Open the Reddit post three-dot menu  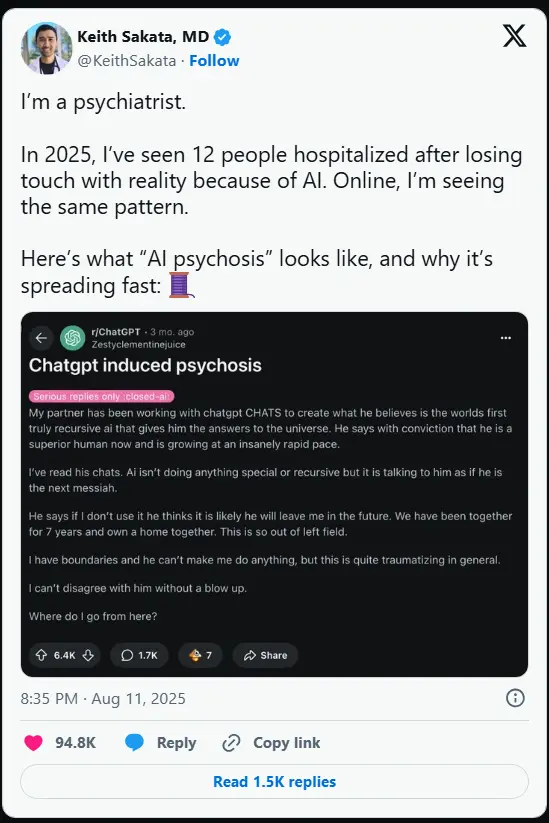click(x=506, y=338)
